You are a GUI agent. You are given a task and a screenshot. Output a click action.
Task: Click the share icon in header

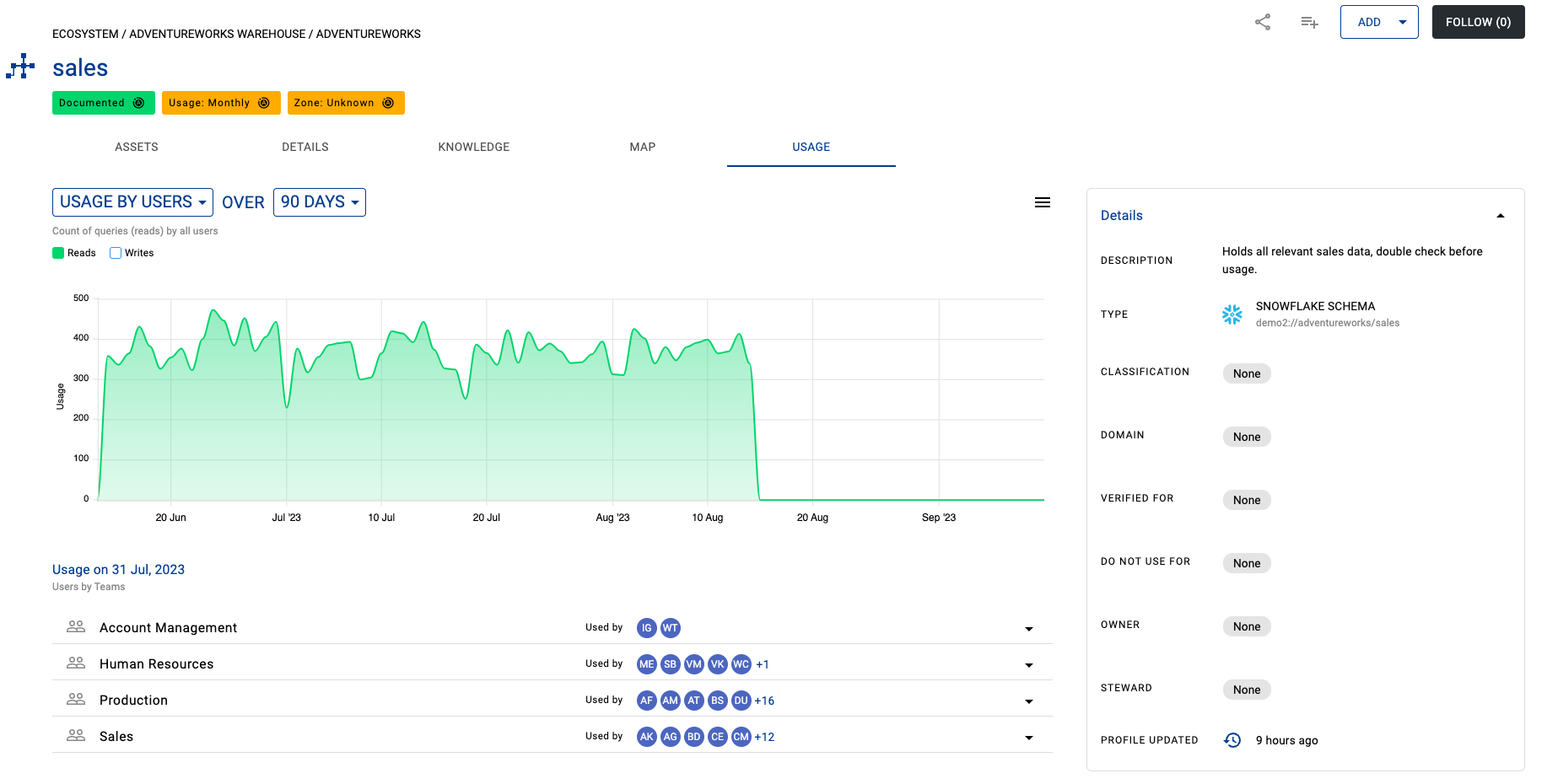pyautogui.click(x=1262, y=22)
